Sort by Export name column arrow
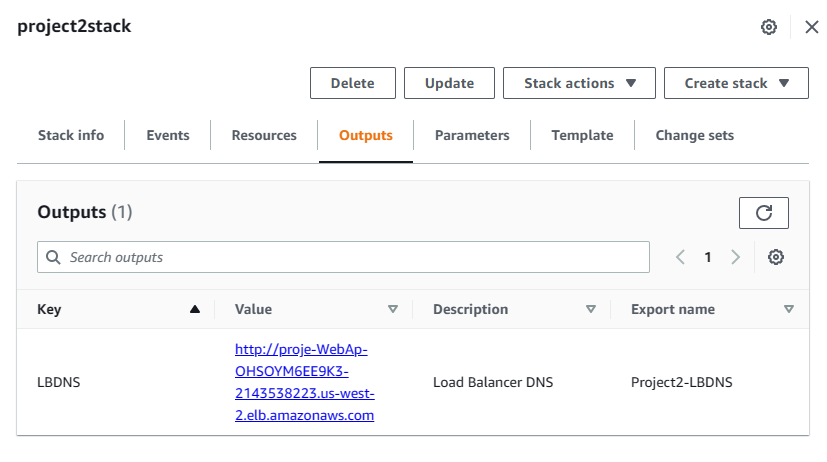This screenshot has height=462, width=827. click(x=789, y=309)
